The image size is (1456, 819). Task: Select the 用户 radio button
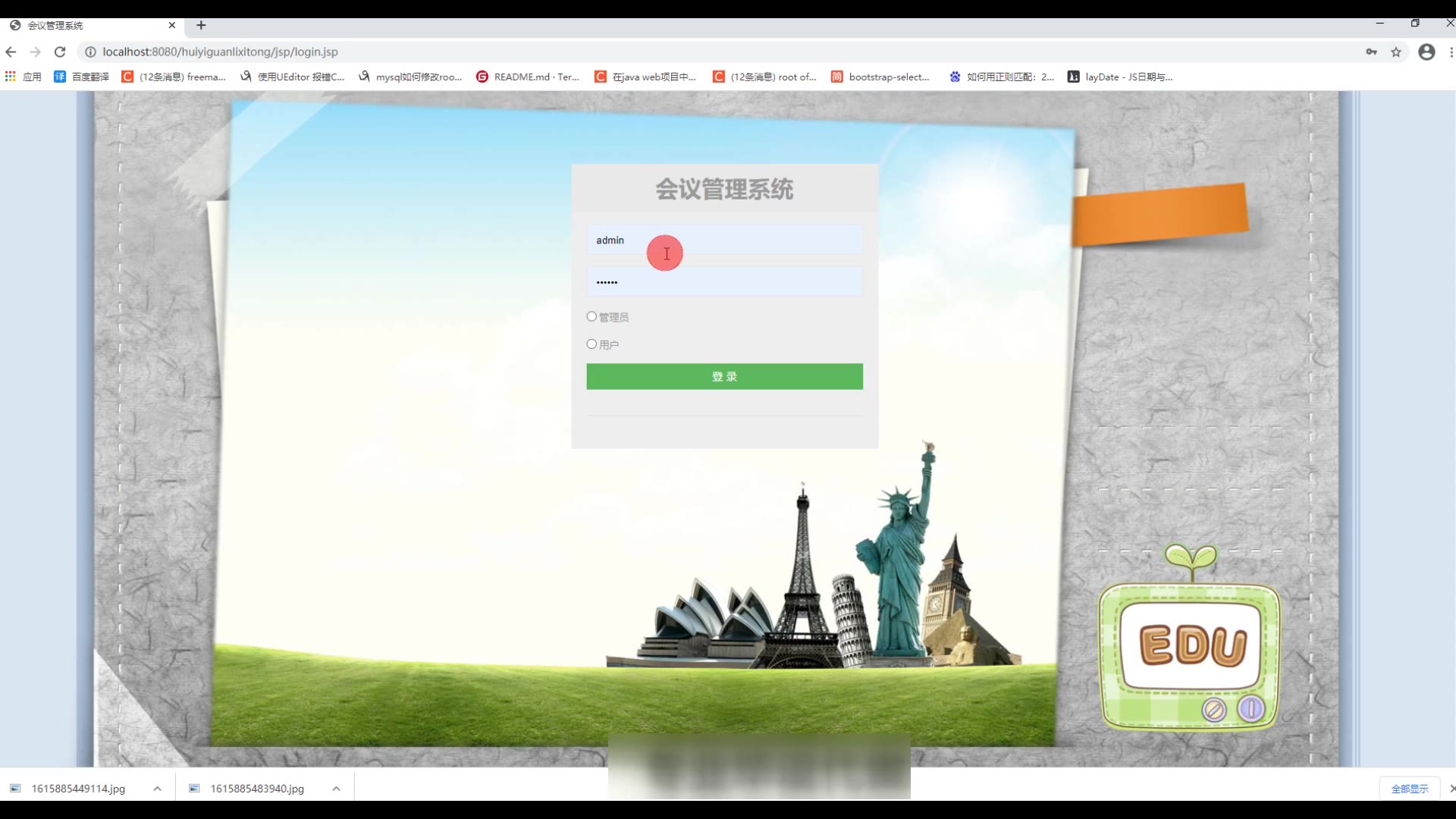pos(591,344)
